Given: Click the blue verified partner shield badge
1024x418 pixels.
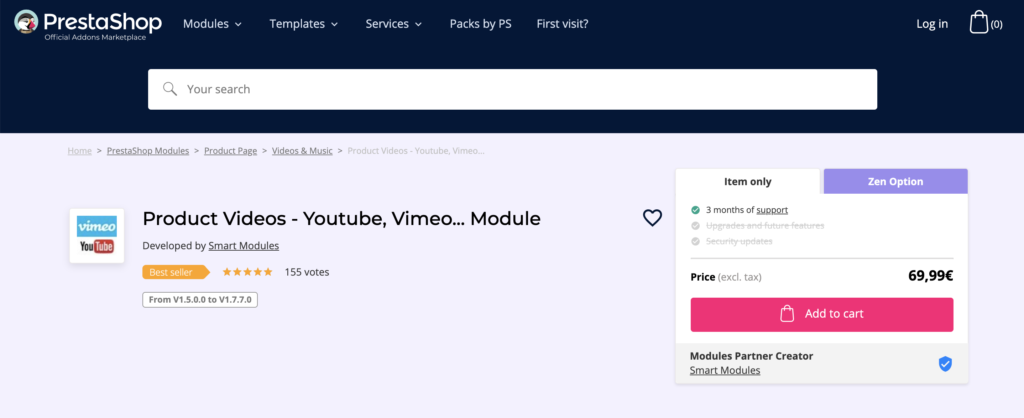Looking at the screenshot, I should click(945, 364).
